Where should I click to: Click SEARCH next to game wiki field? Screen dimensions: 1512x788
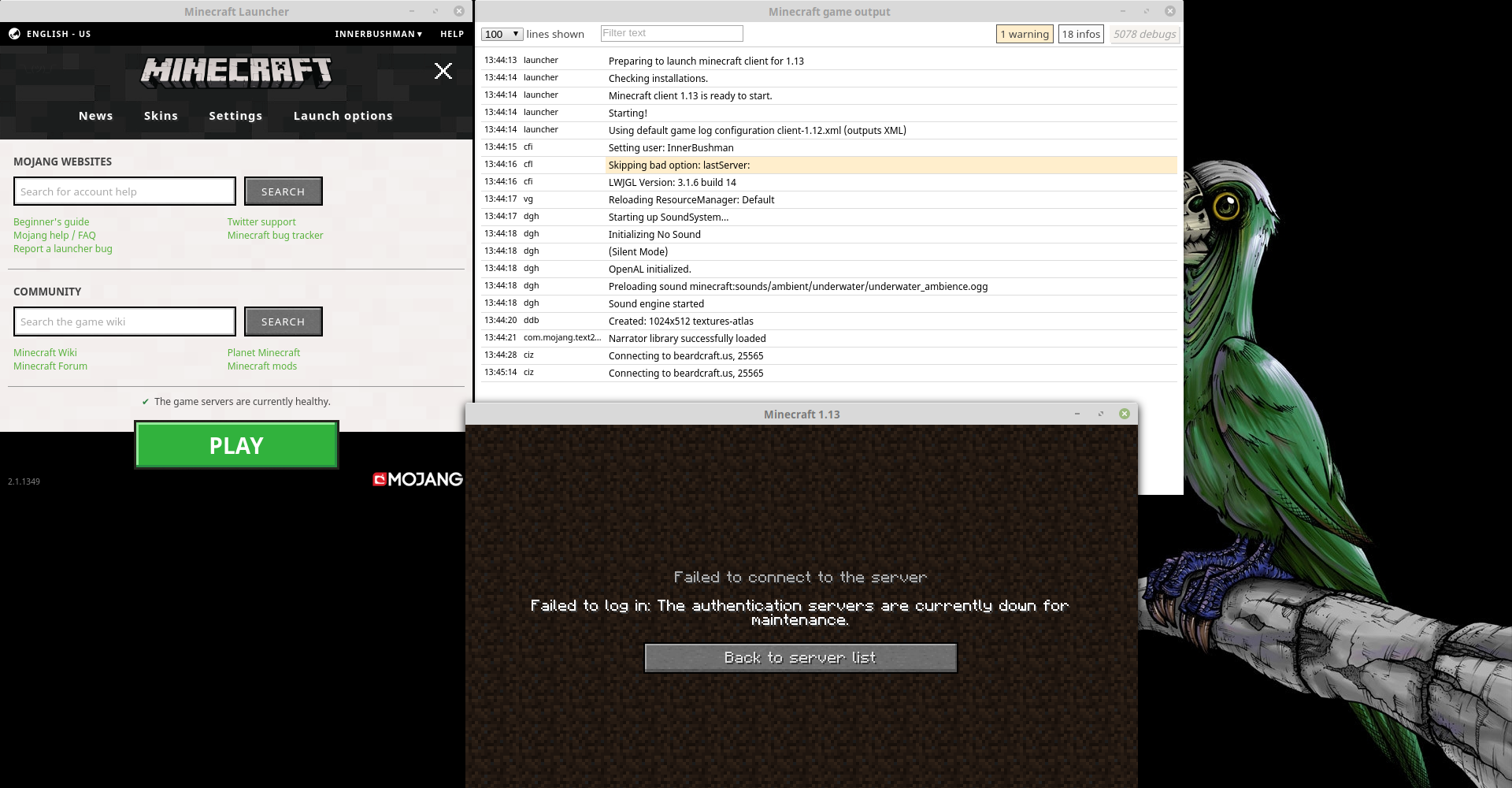(283, 322)
